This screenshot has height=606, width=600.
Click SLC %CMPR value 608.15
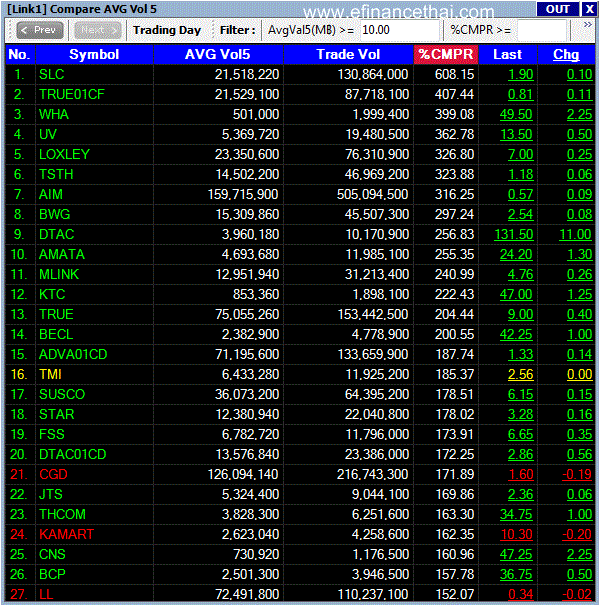454,74
